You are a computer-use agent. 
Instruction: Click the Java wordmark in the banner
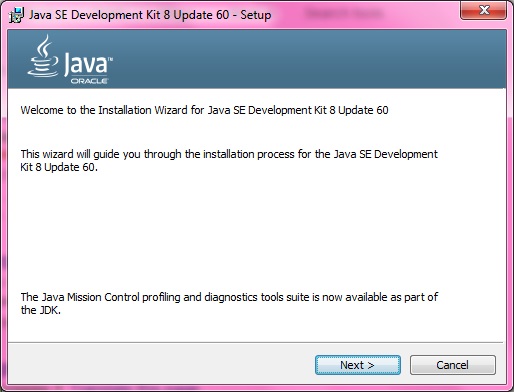click(x=86, y=63)
